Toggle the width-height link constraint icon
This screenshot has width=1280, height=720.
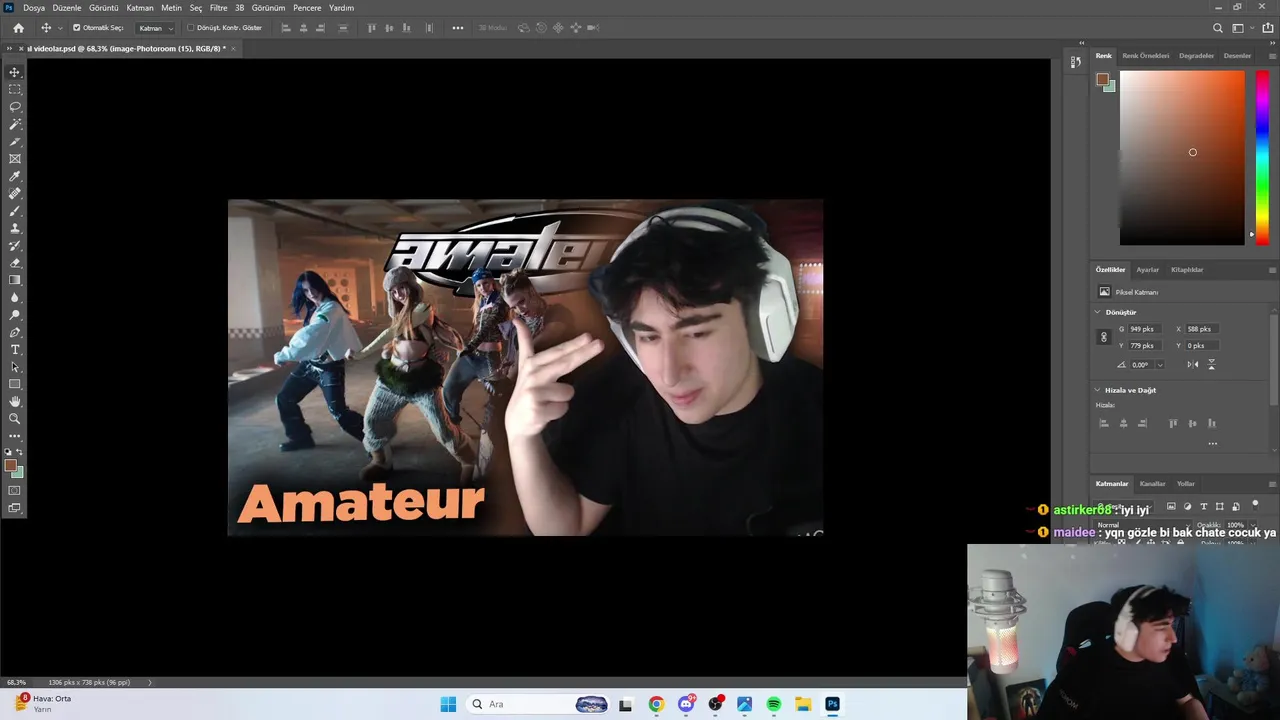[x=1104, y=337]
